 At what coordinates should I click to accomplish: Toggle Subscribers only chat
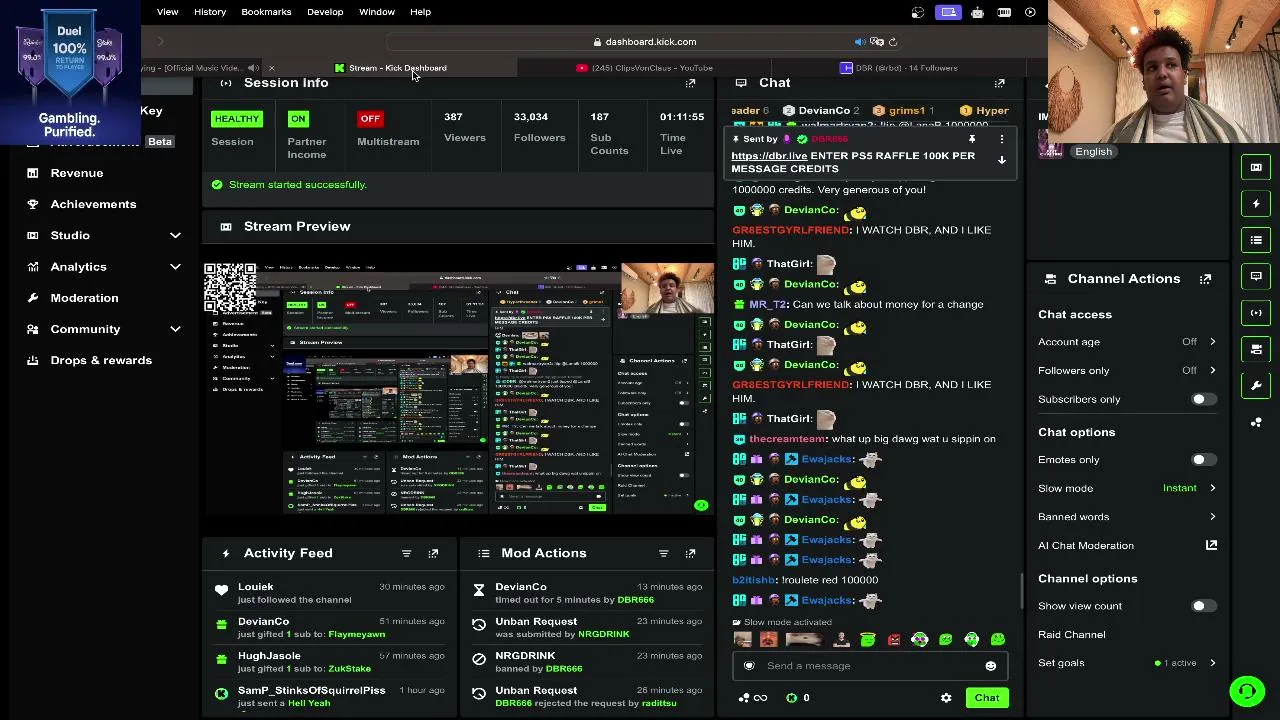click(1203, 399)
